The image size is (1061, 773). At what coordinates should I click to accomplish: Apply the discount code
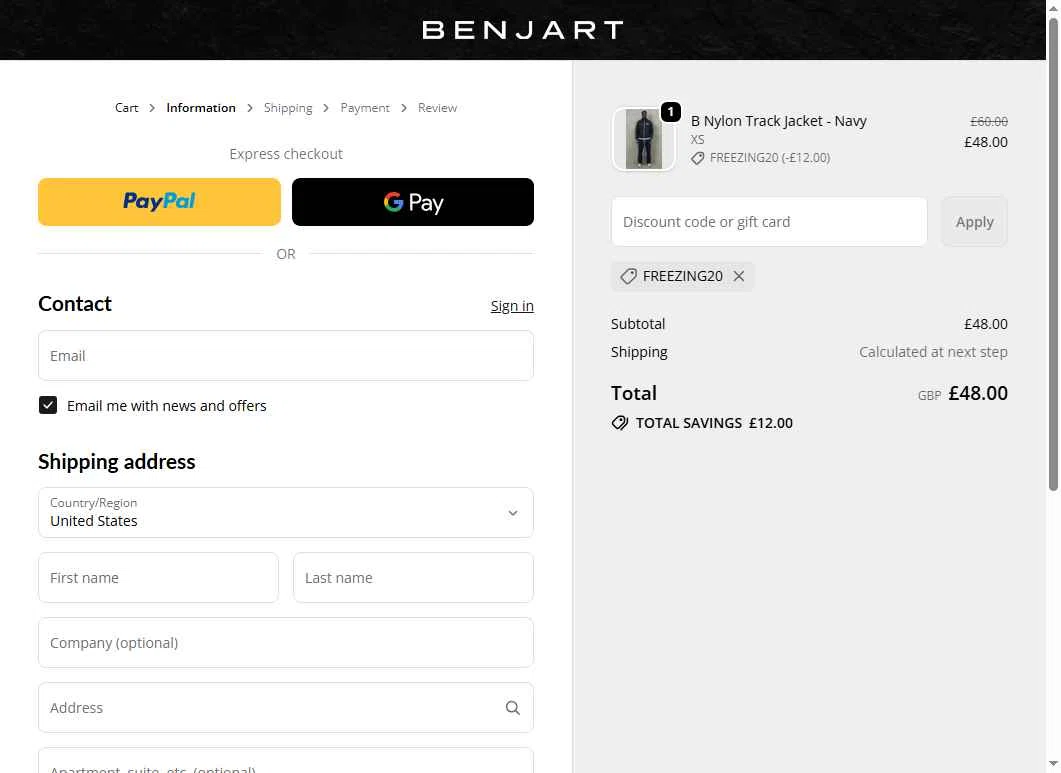point(974,221)
